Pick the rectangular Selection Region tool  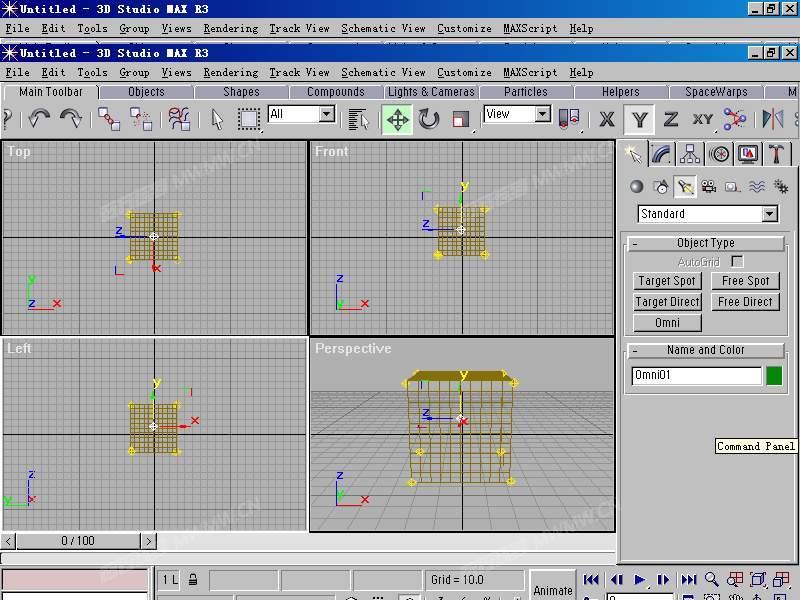(249, 119)
